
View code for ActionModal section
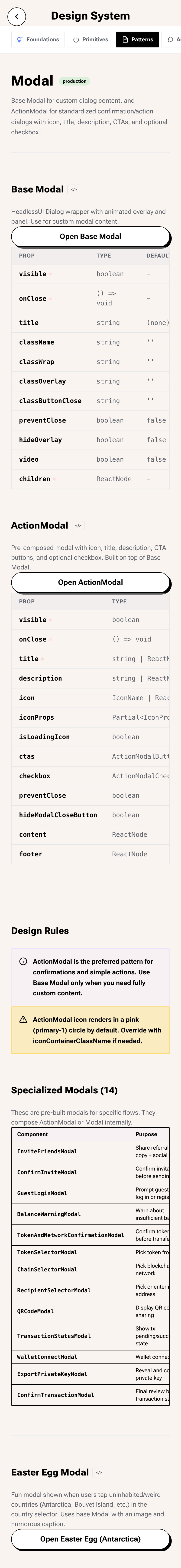click(x=78, y=525)
